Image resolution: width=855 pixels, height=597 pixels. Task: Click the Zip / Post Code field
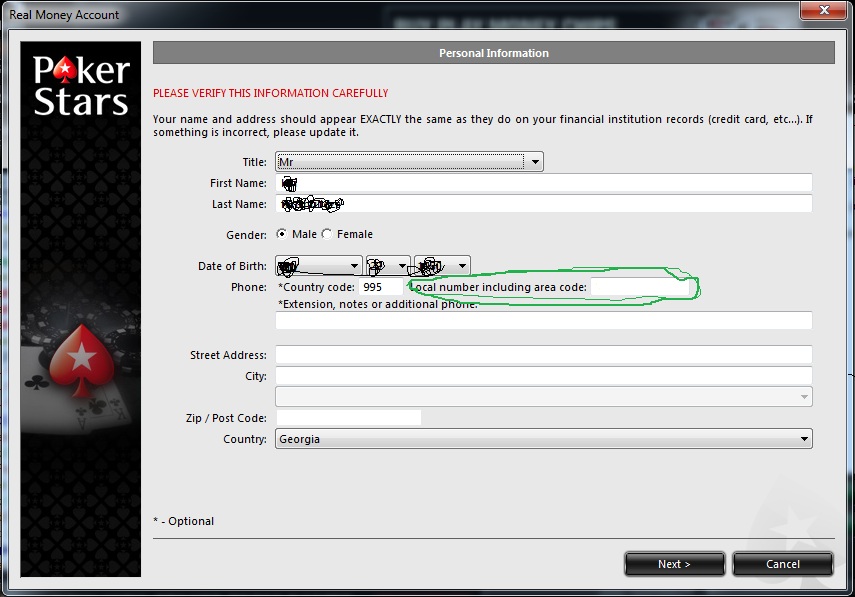[x=348, y=418]
